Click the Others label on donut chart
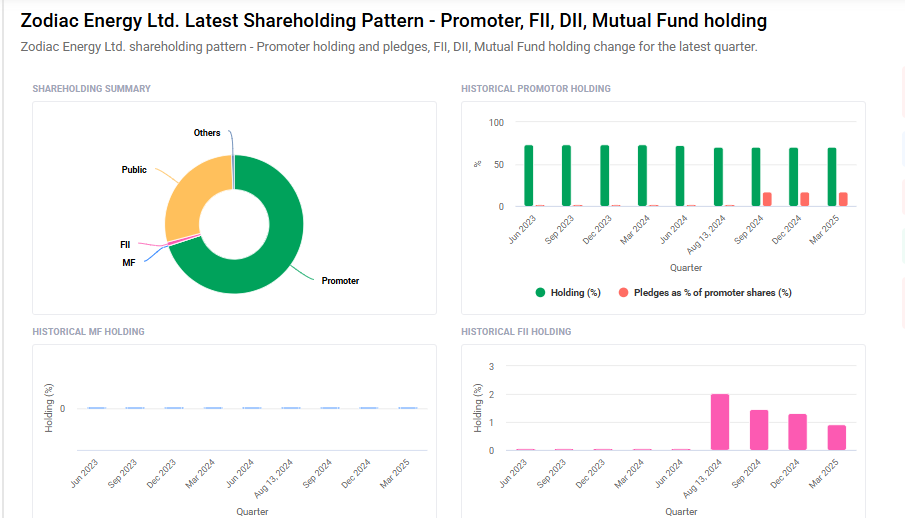Screen dimensions: 905x518 tap(207, 133)
